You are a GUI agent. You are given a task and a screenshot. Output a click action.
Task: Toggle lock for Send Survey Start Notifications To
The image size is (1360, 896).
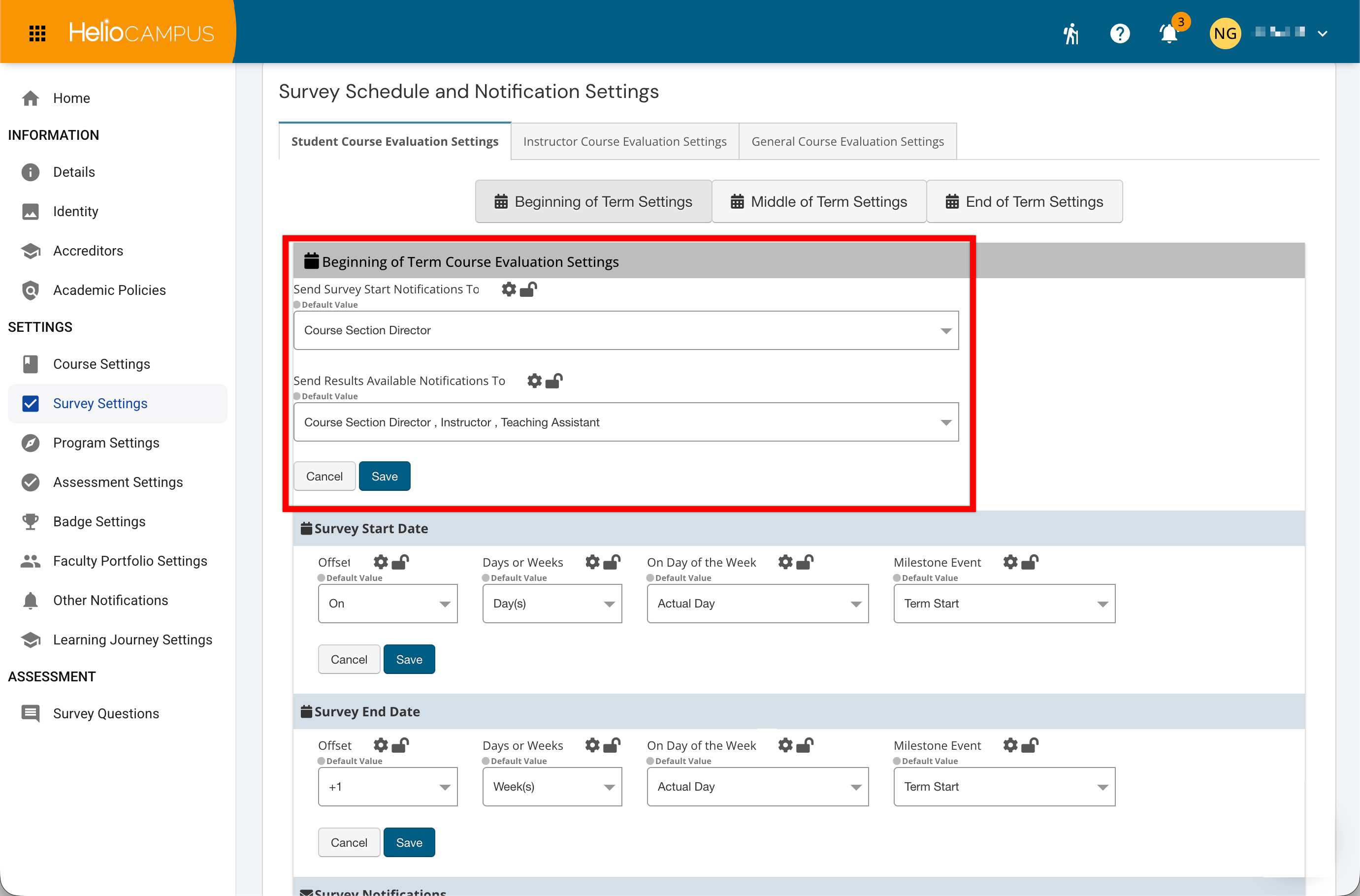[x=528, y=289]
